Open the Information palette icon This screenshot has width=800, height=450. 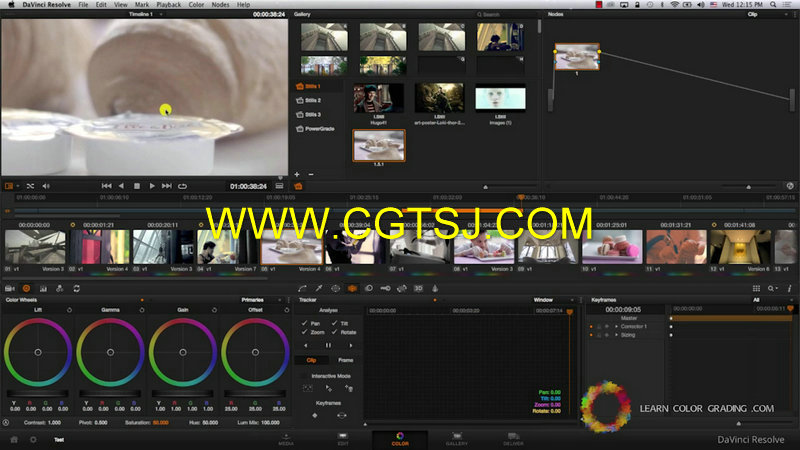tap(789, 288)
